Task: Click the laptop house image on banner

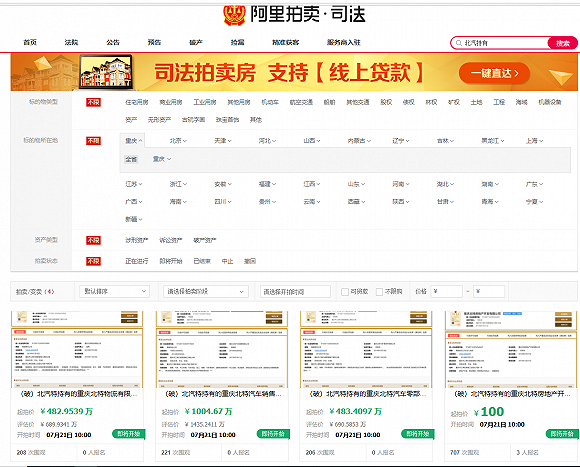Action: 106,72
